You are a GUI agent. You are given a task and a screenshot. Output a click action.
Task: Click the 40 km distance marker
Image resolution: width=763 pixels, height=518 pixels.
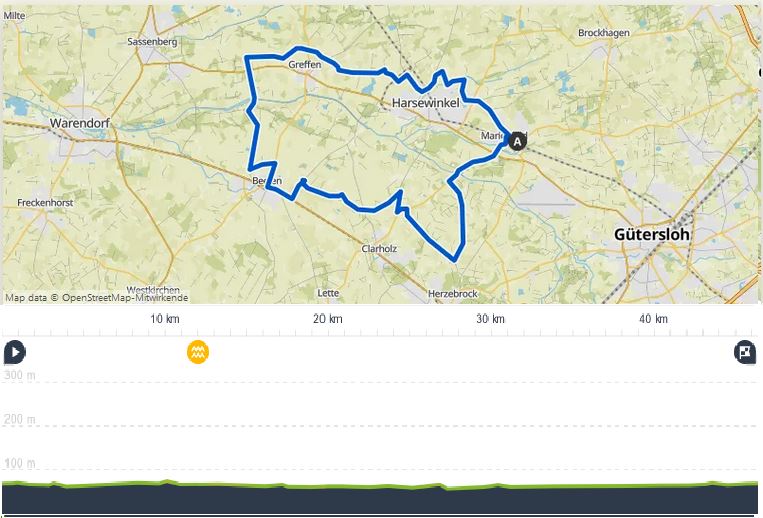tap(653, 319)
